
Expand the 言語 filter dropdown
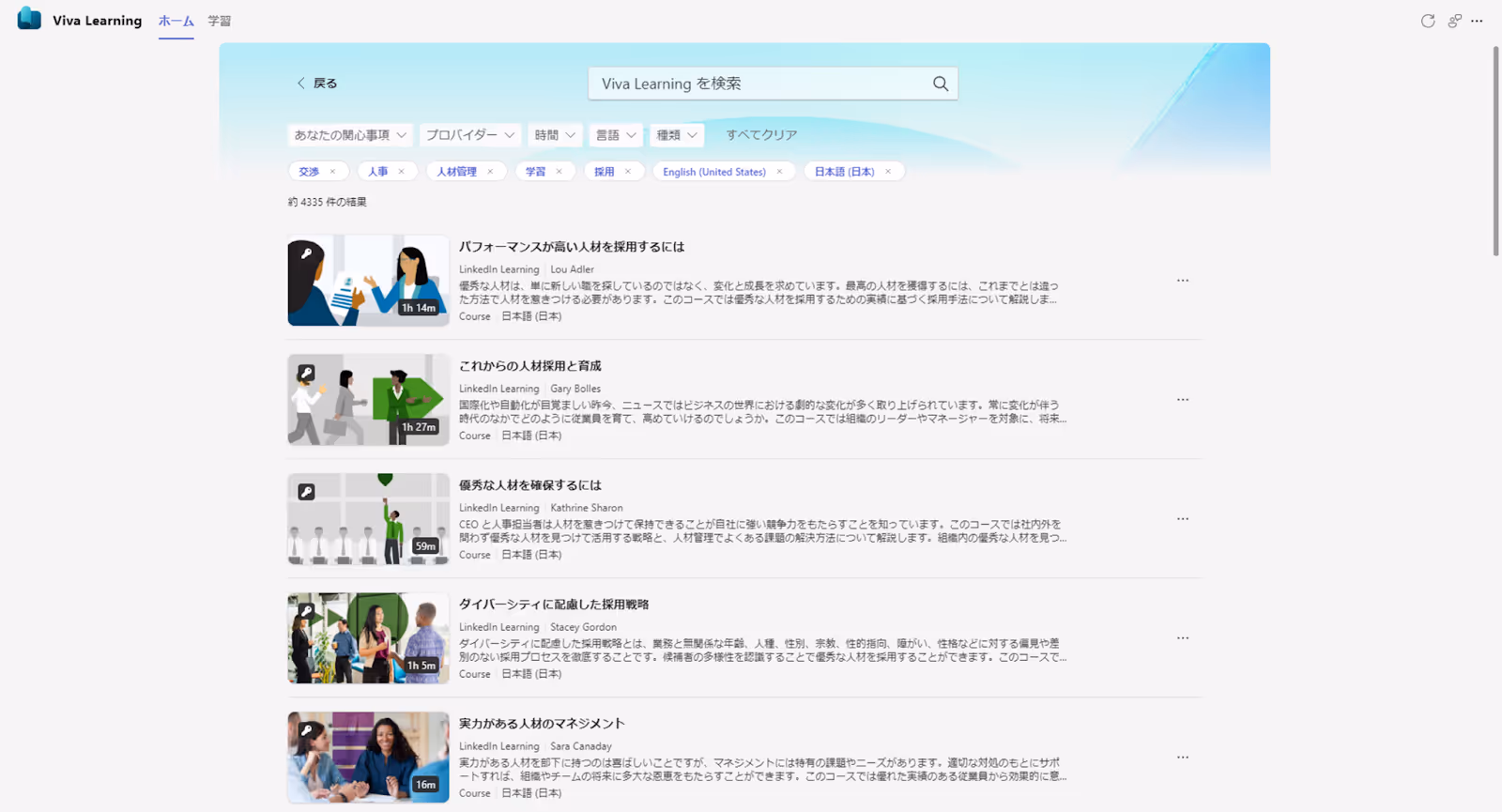click(x=616, y=135)
